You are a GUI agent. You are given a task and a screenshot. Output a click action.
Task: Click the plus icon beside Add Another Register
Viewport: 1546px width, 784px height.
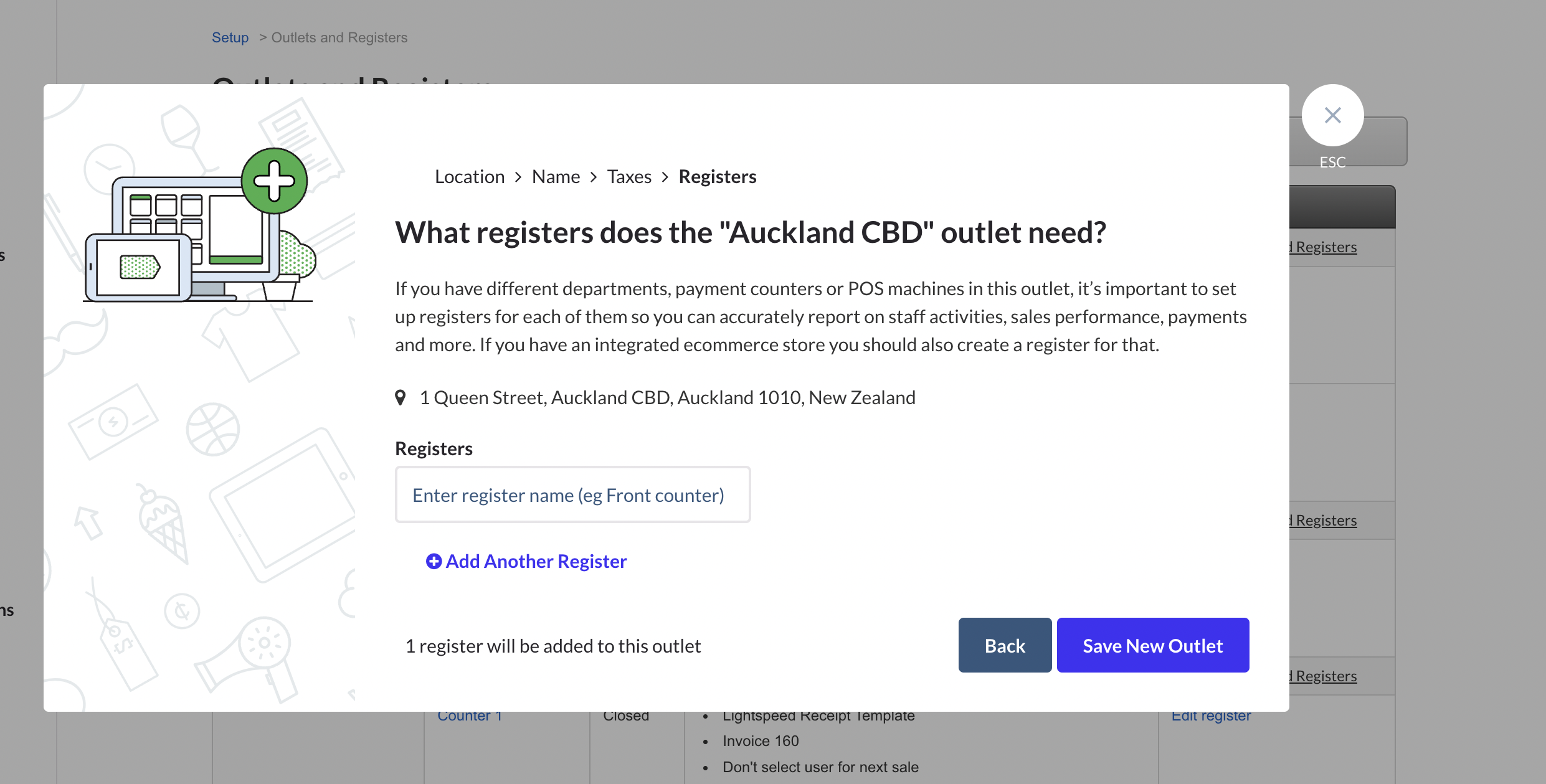(434, 562)
